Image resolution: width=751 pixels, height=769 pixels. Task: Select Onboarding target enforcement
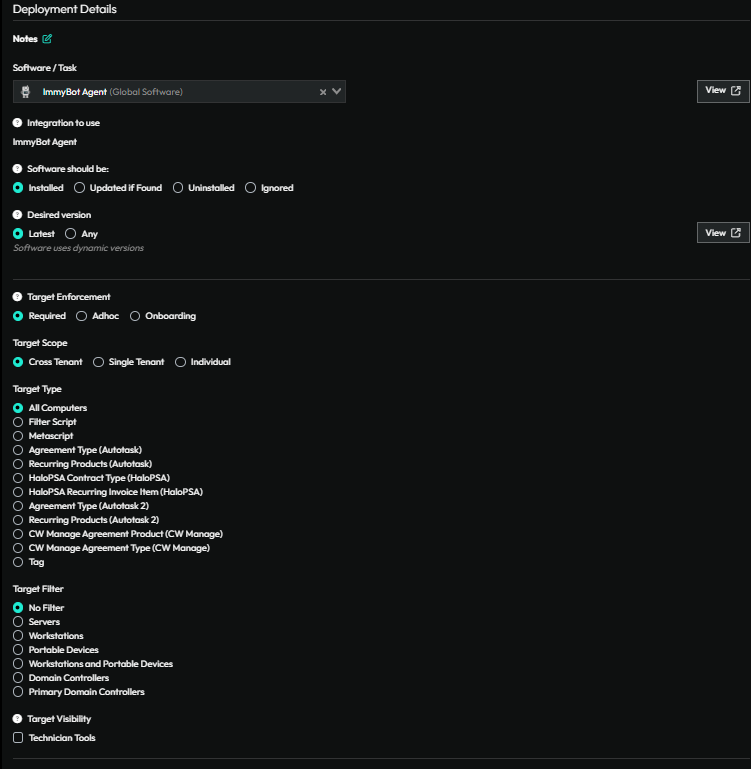135,316
